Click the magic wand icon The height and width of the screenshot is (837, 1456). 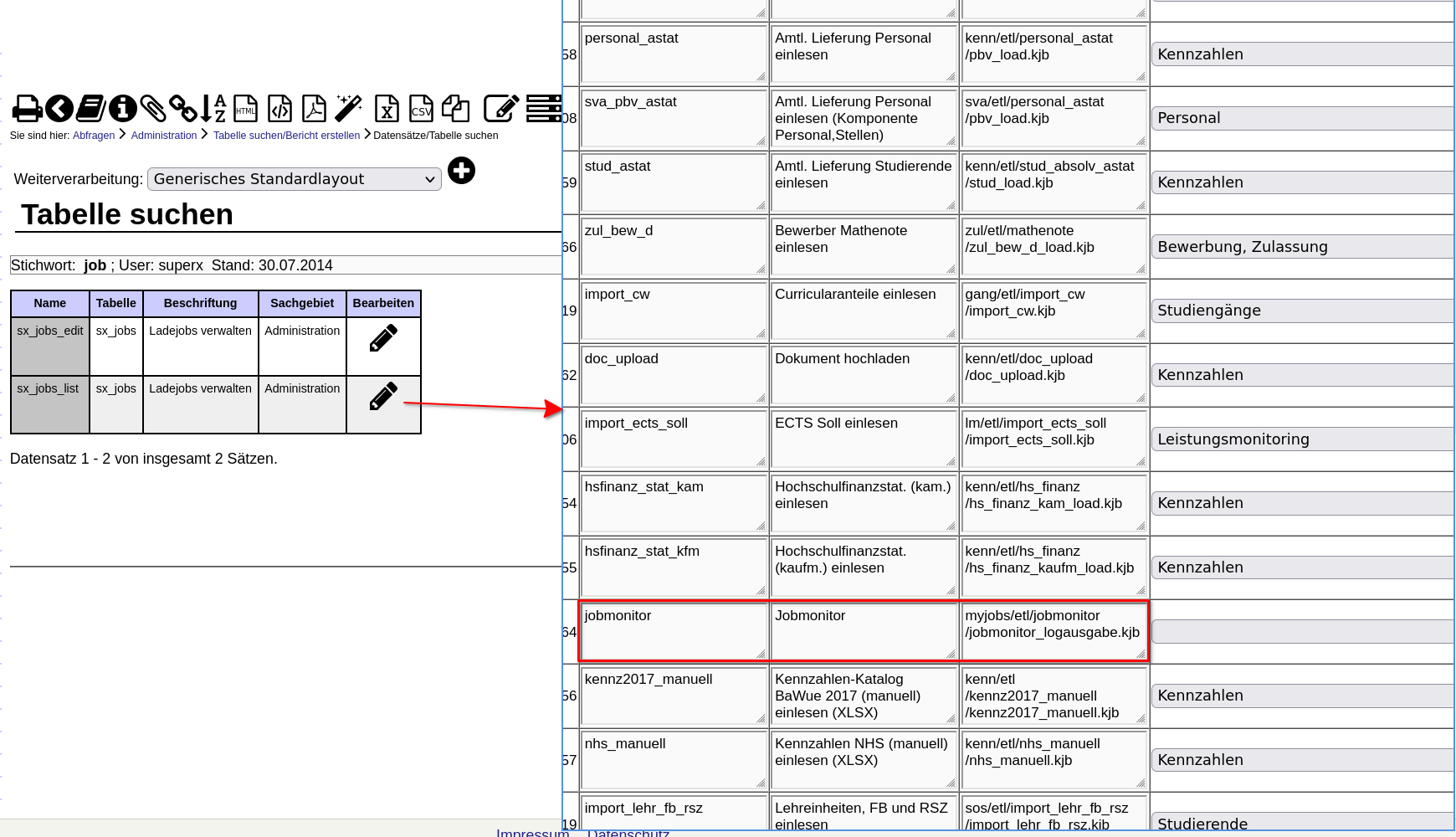pyautogui.click(x=348, y=109)
